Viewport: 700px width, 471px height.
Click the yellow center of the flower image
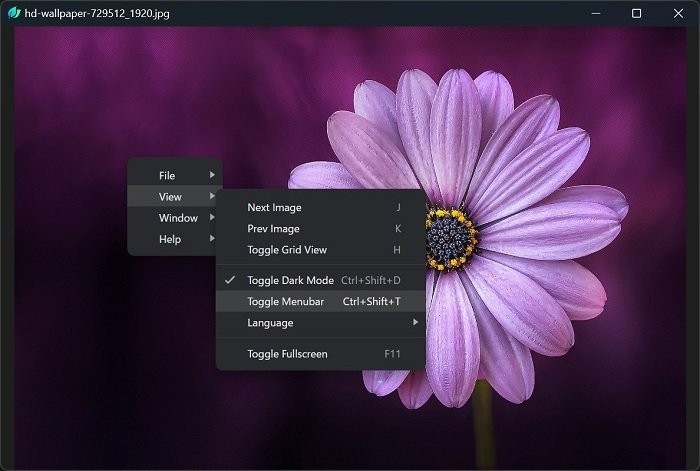[451, 237]
